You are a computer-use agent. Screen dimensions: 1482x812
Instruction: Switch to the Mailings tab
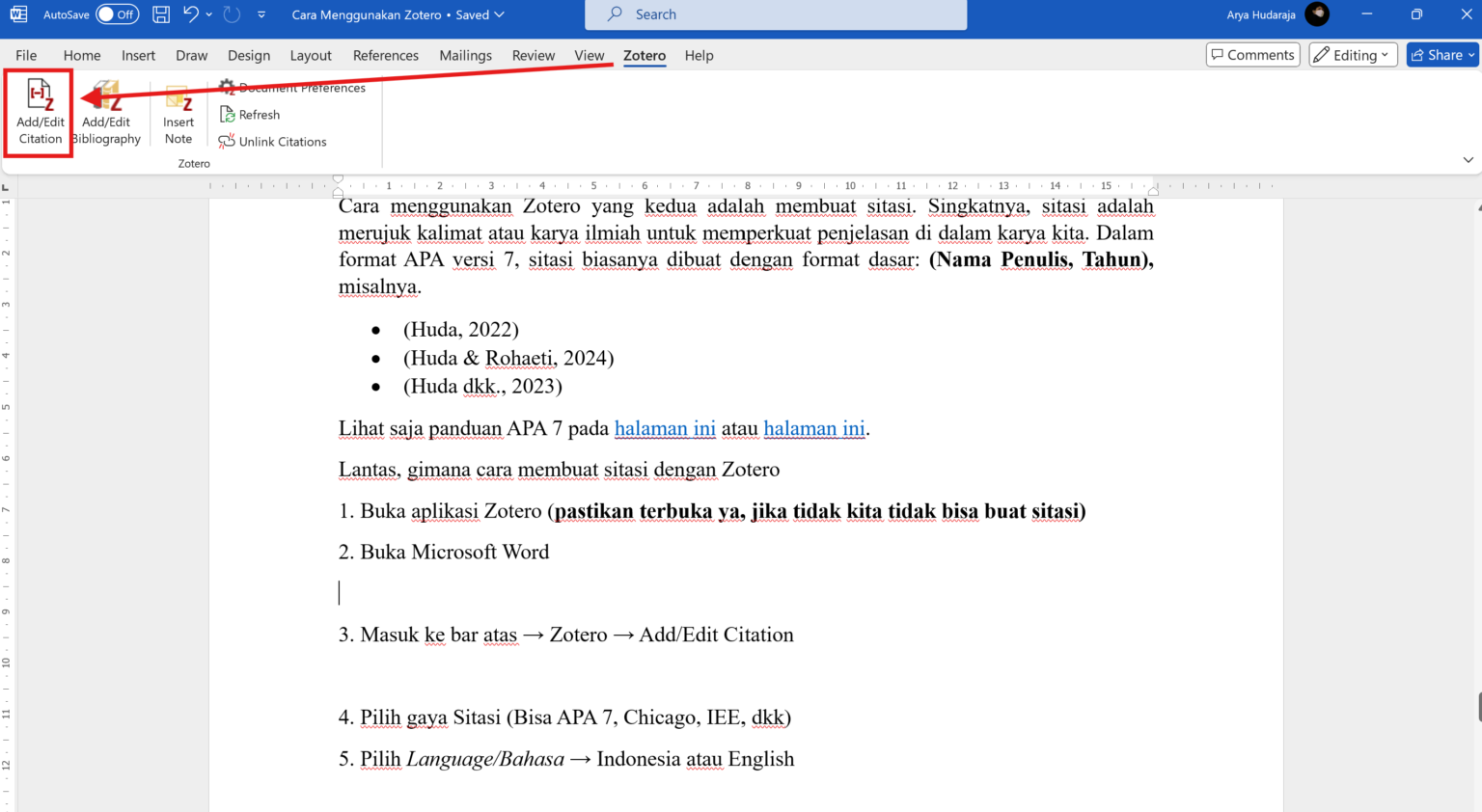point(465,55)
